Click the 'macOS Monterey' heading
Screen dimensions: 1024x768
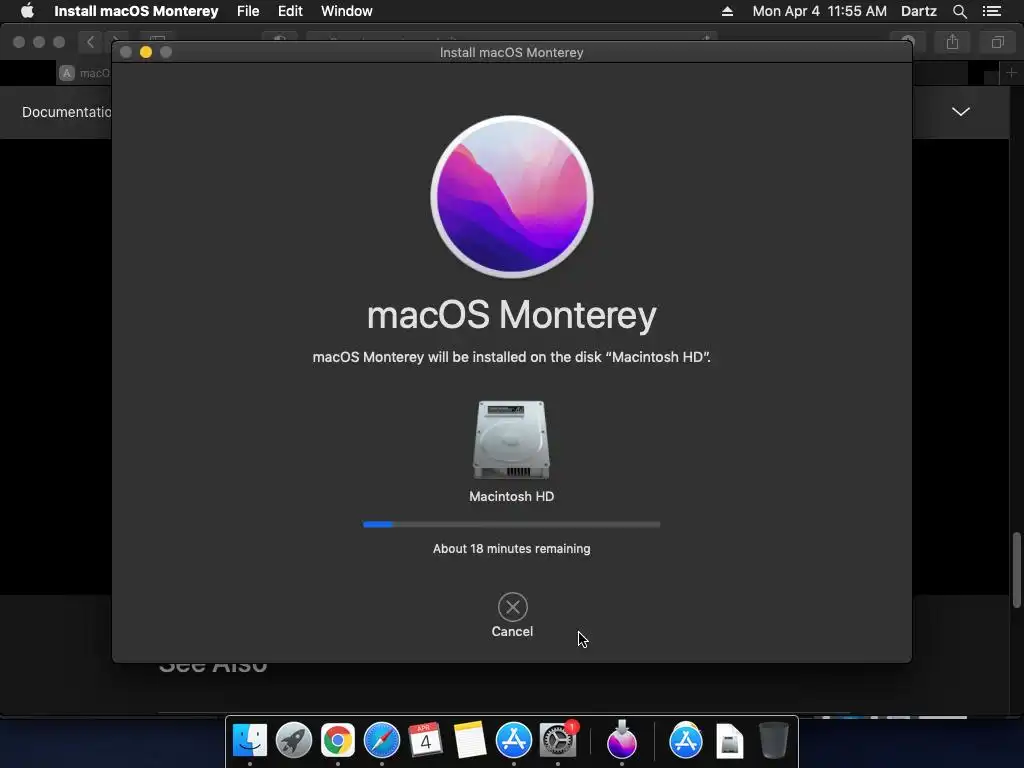512,315
